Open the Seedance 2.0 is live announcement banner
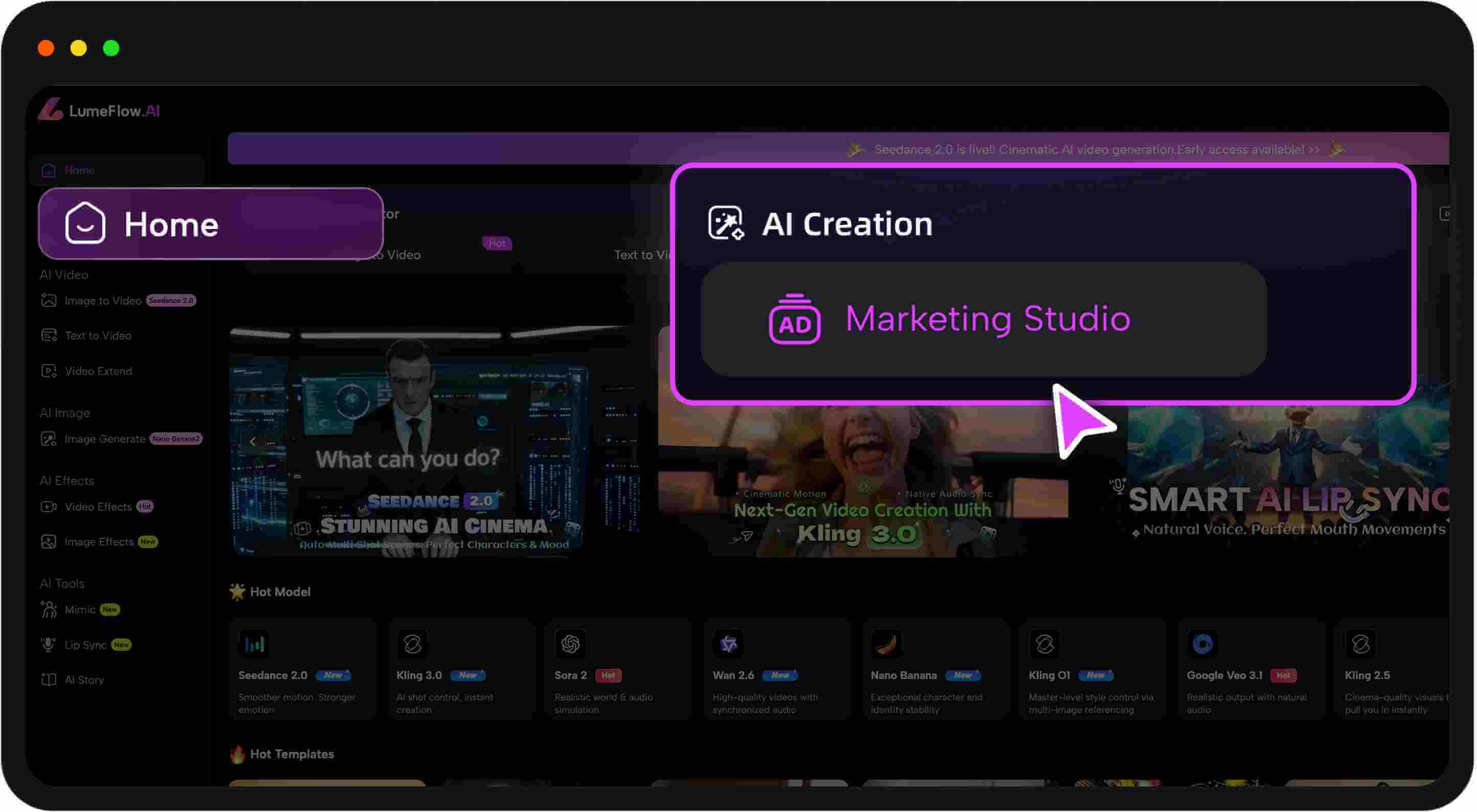1477x812 pixels. coord(839,149)
